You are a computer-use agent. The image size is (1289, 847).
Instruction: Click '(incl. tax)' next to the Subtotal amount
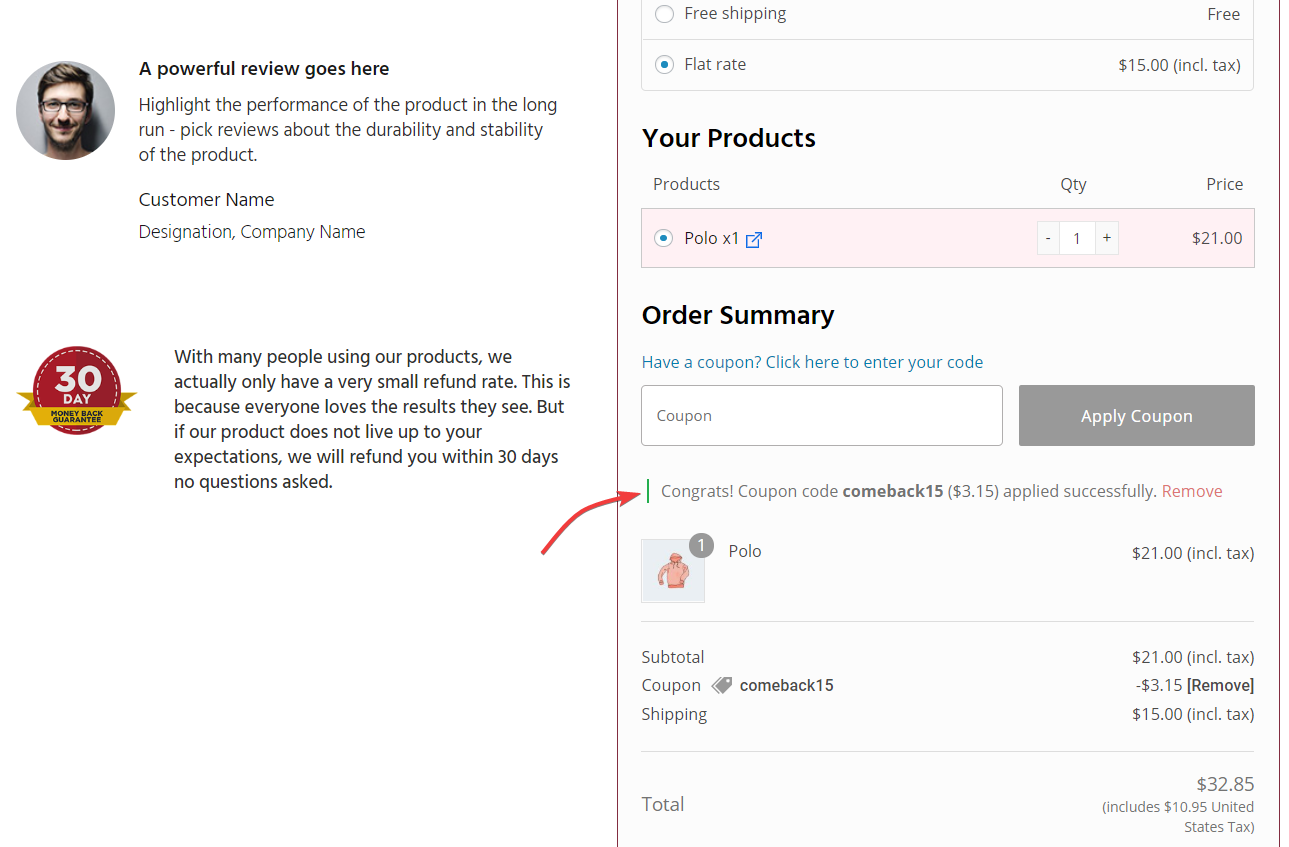click(1220, 657)
